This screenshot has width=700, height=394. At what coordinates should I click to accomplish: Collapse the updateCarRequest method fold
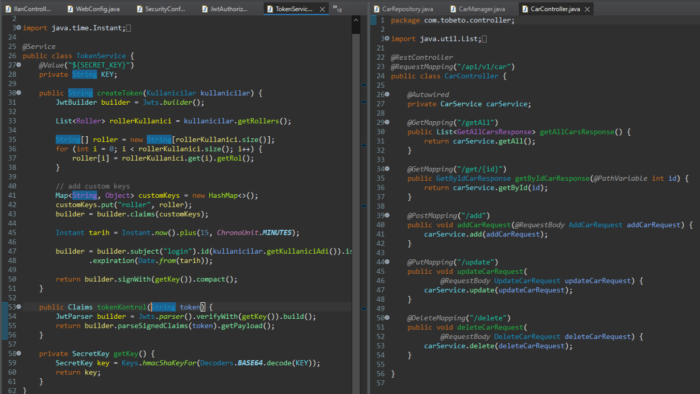(387, 262)
